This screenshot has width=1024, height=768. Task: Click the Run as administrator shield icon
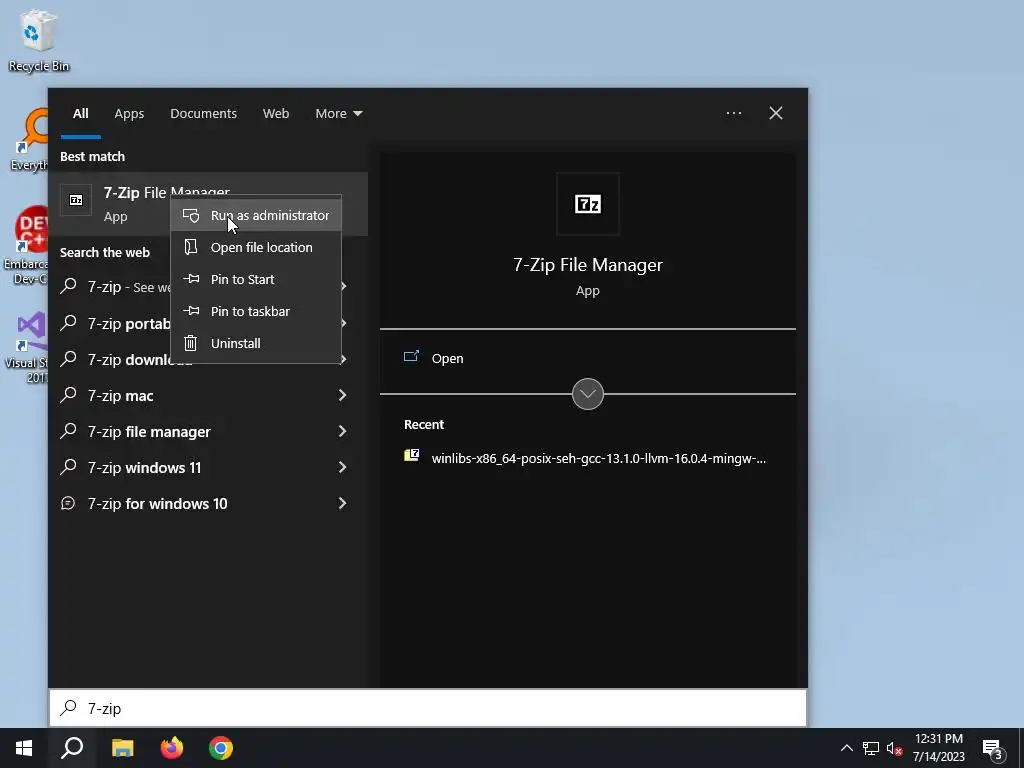point(191,216)
